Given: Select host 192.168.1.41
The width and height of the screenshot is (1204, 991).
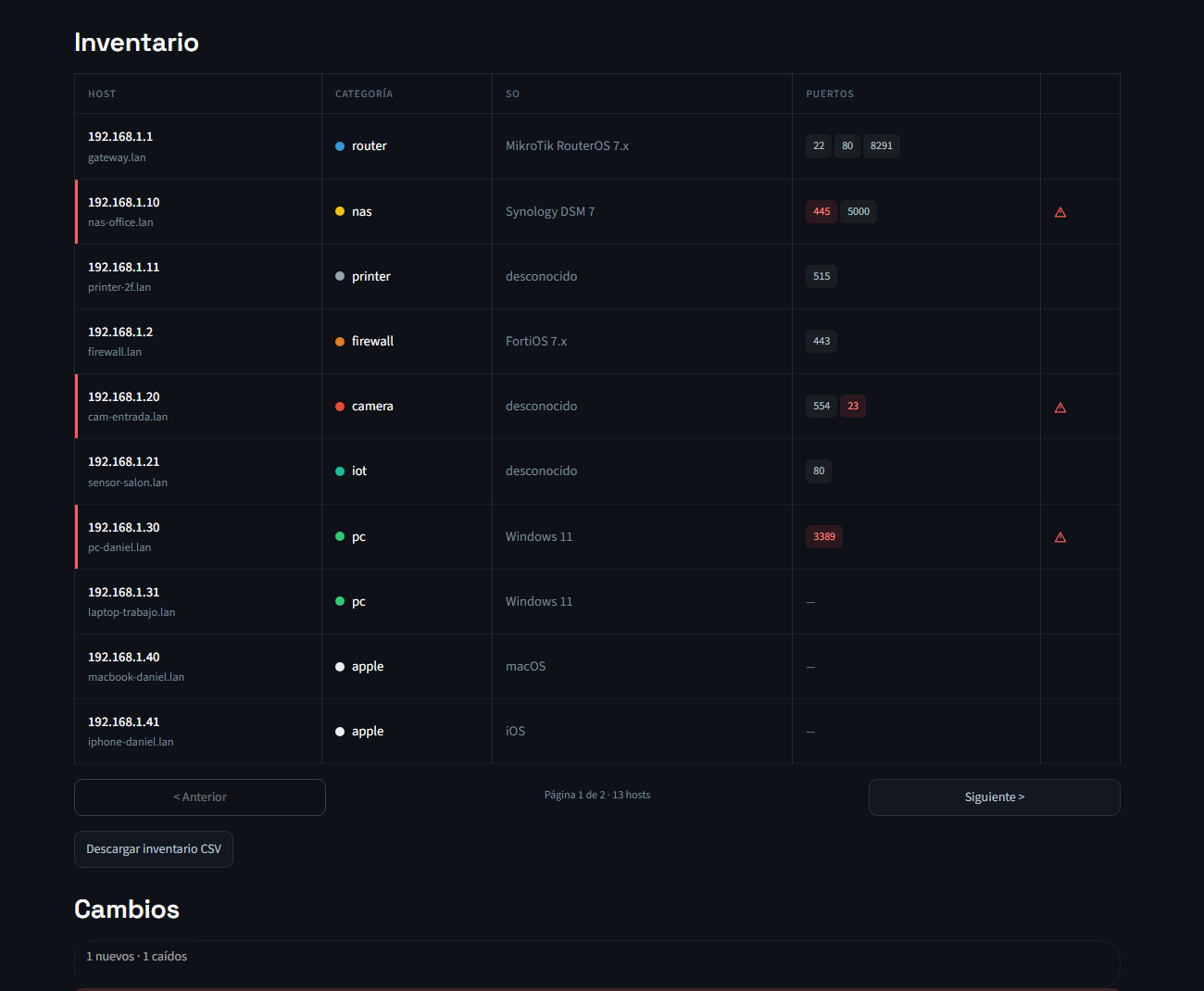Looking at the screenshot, I should coord(124,721).
